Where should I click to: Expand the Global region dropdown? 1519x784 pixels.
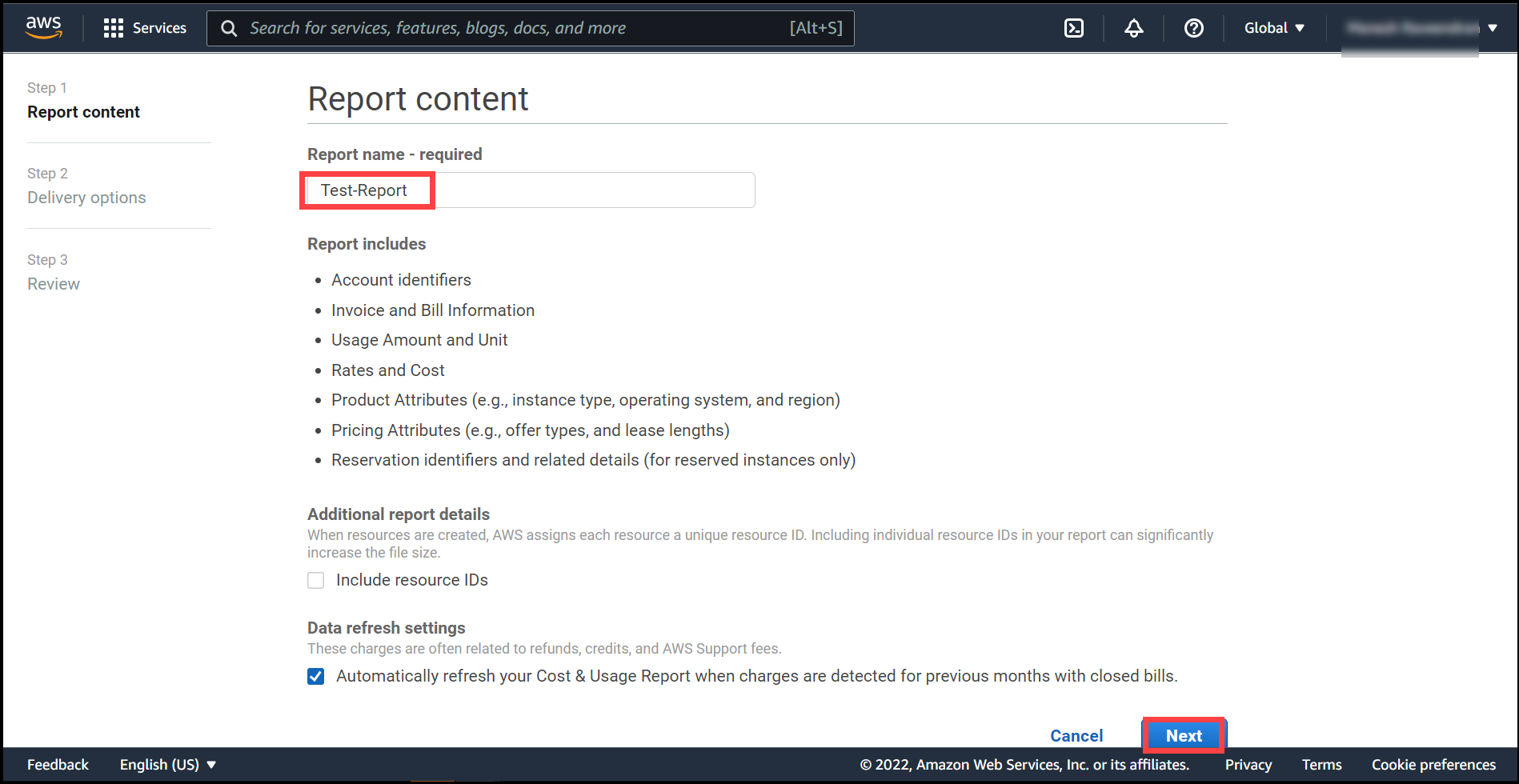tap(1274, 28)
